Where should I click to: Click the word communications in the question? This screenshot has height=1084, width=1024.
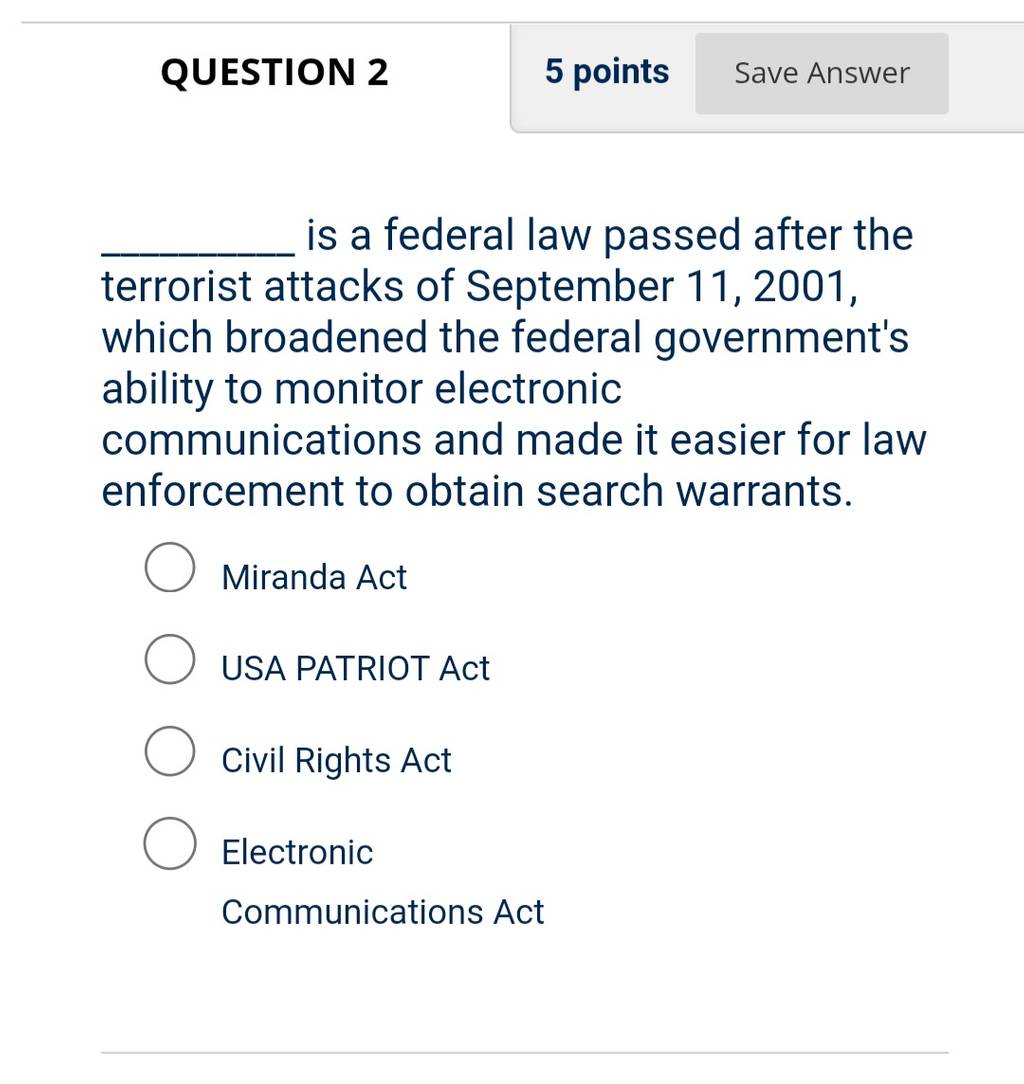point(261,440)
